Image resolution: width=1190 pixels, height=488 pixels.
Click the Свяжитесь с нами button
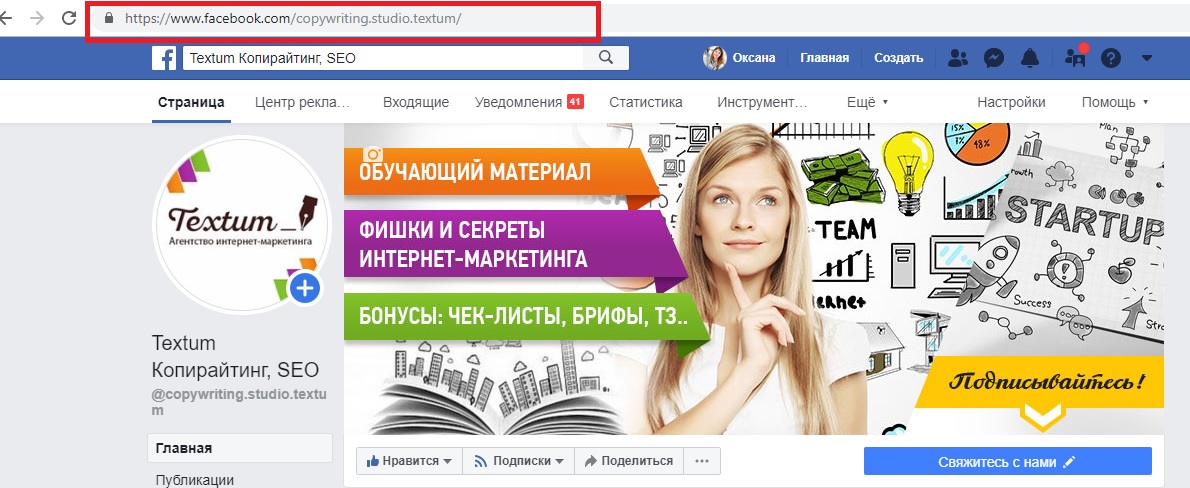point(1007,461)
